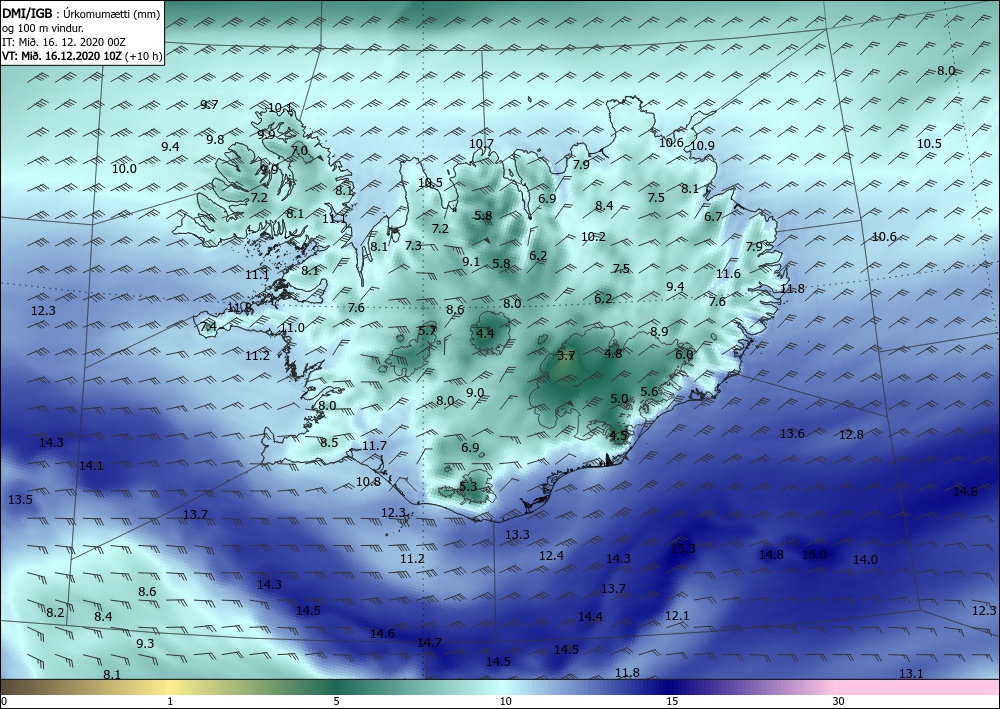Select the 7.0 value on the map

click(x=299, y=151)
